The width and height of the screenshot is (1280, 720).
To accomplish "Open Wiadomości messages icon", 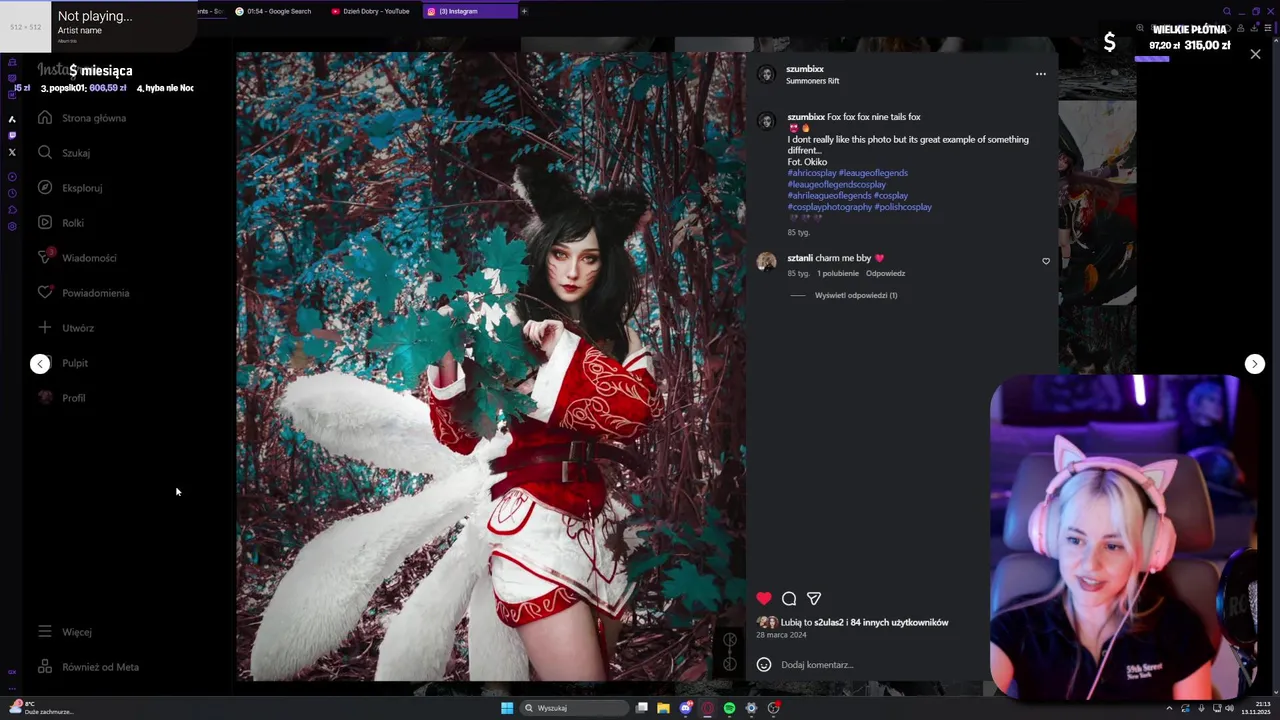I will coord(45,257).
